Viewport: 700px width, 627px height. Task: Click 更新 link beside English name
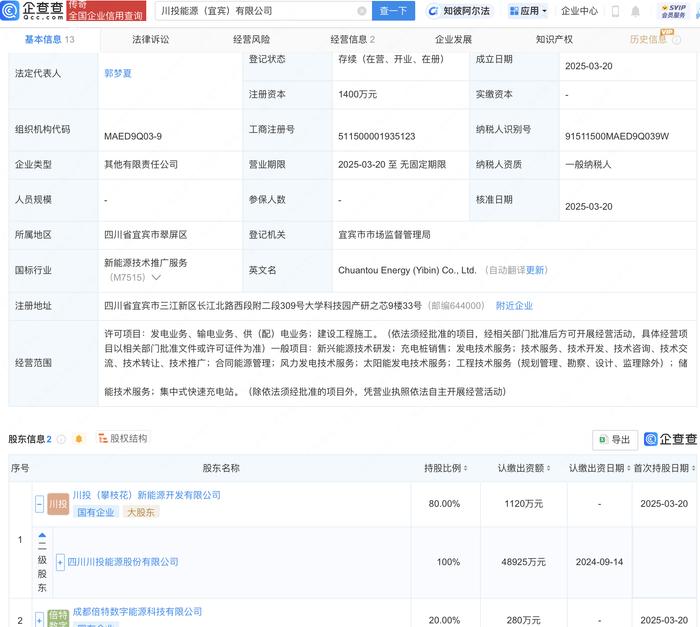[535, 270]
